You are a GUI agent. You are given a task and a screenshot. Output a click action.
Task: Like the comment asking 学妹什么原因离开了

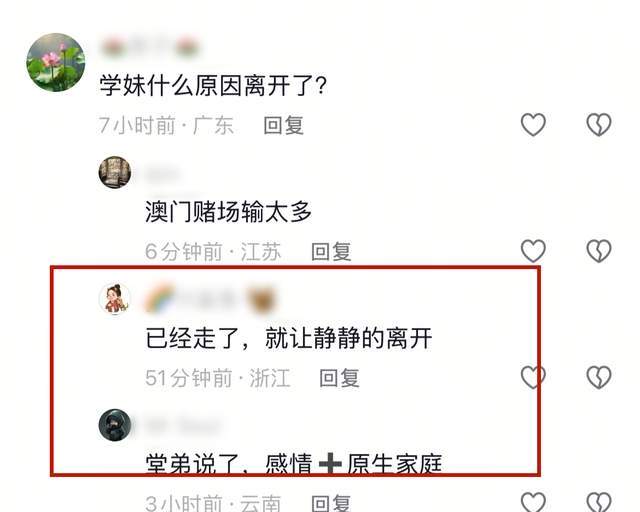tap(533, 125)
